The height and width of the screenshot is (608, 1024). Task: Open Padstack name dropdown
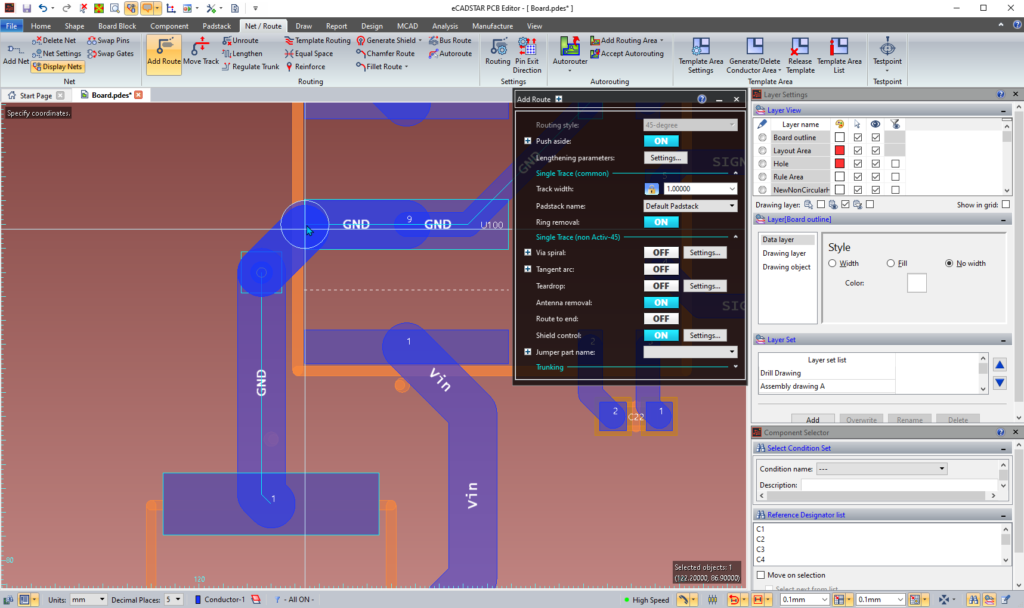click(731, 206)
